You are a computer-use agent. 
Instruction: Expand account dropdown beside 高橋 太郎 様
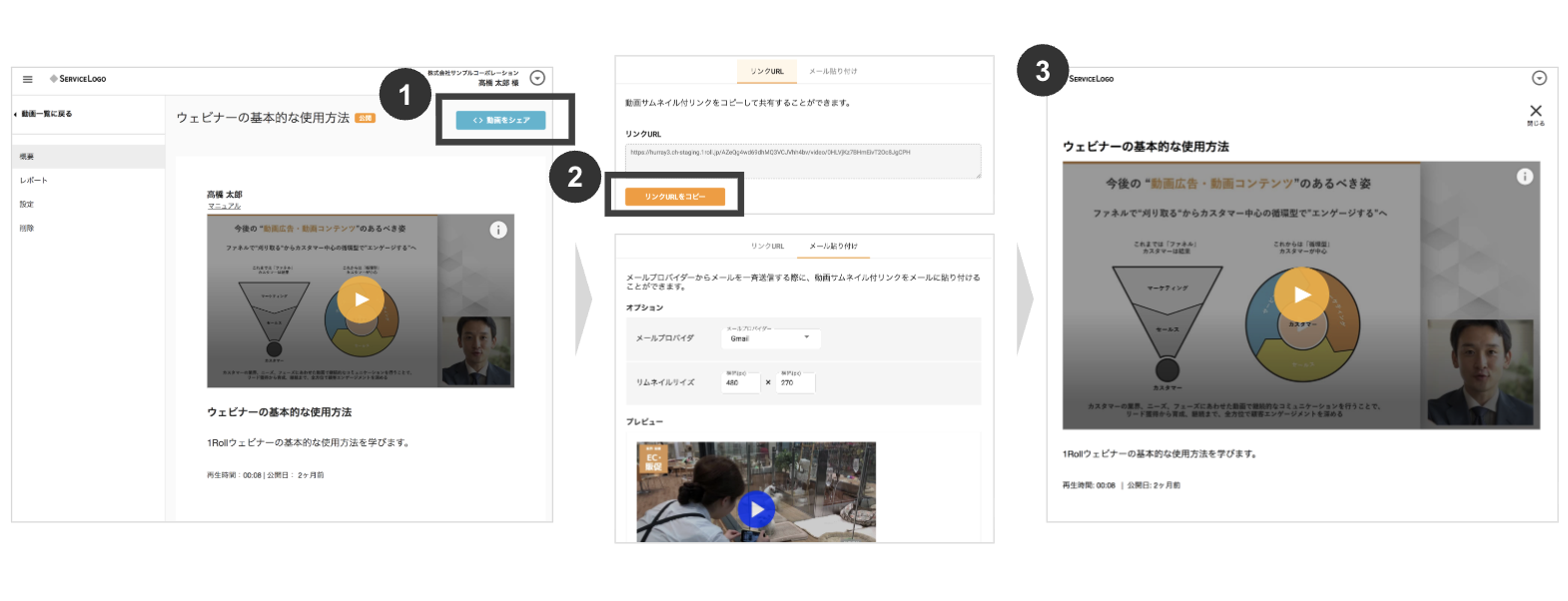tap(537, 78)
